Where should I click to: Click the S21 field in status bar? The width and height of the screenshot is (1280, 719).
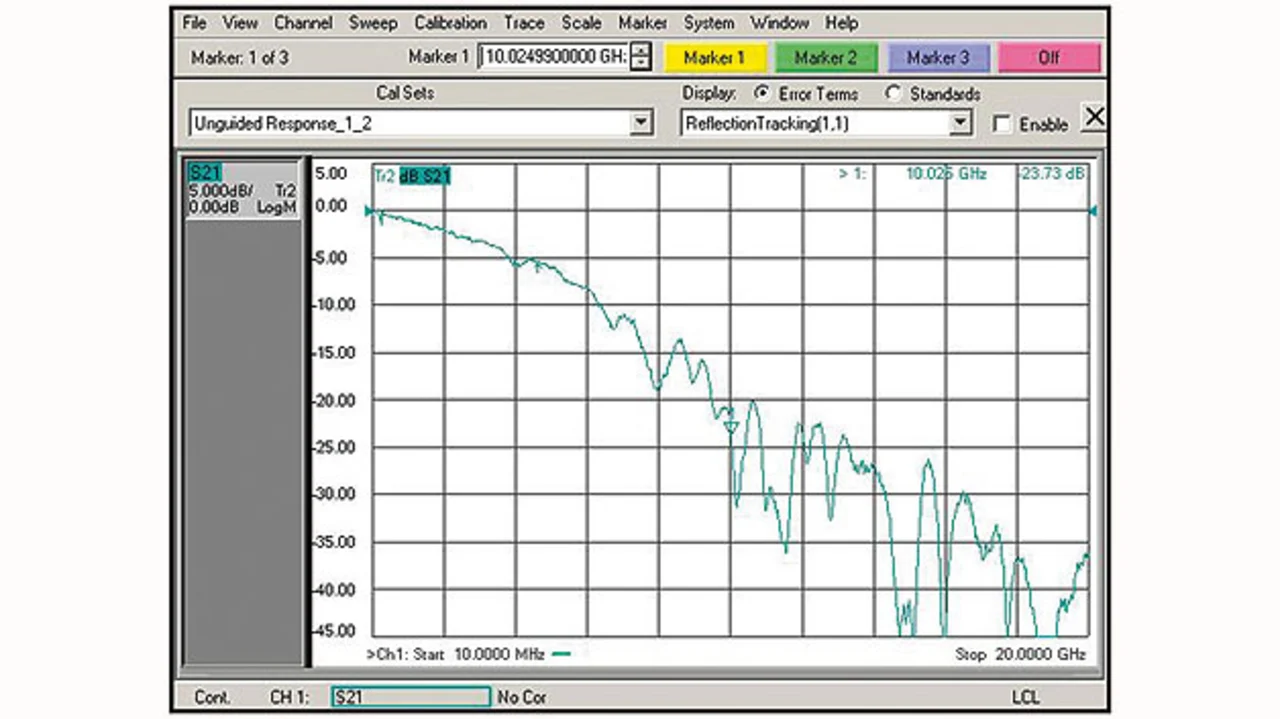(410, 697)
